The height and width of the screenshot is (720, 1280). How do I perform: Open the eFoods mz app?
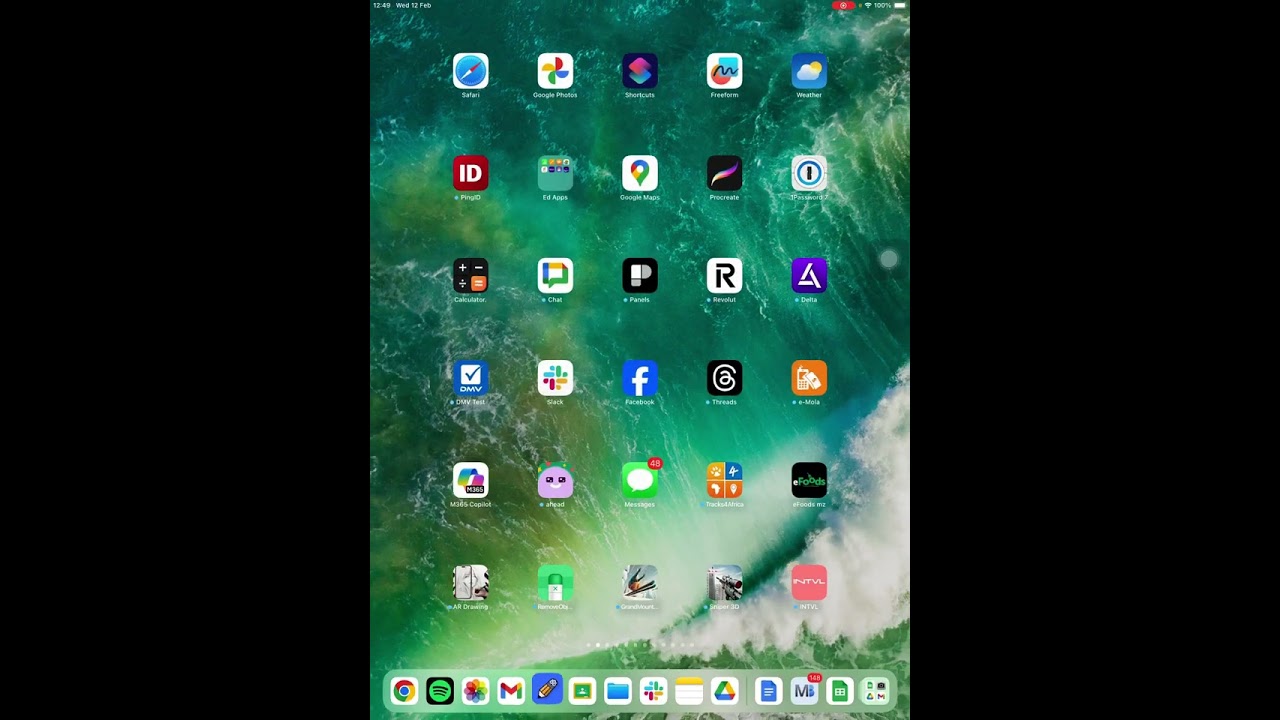809,480
